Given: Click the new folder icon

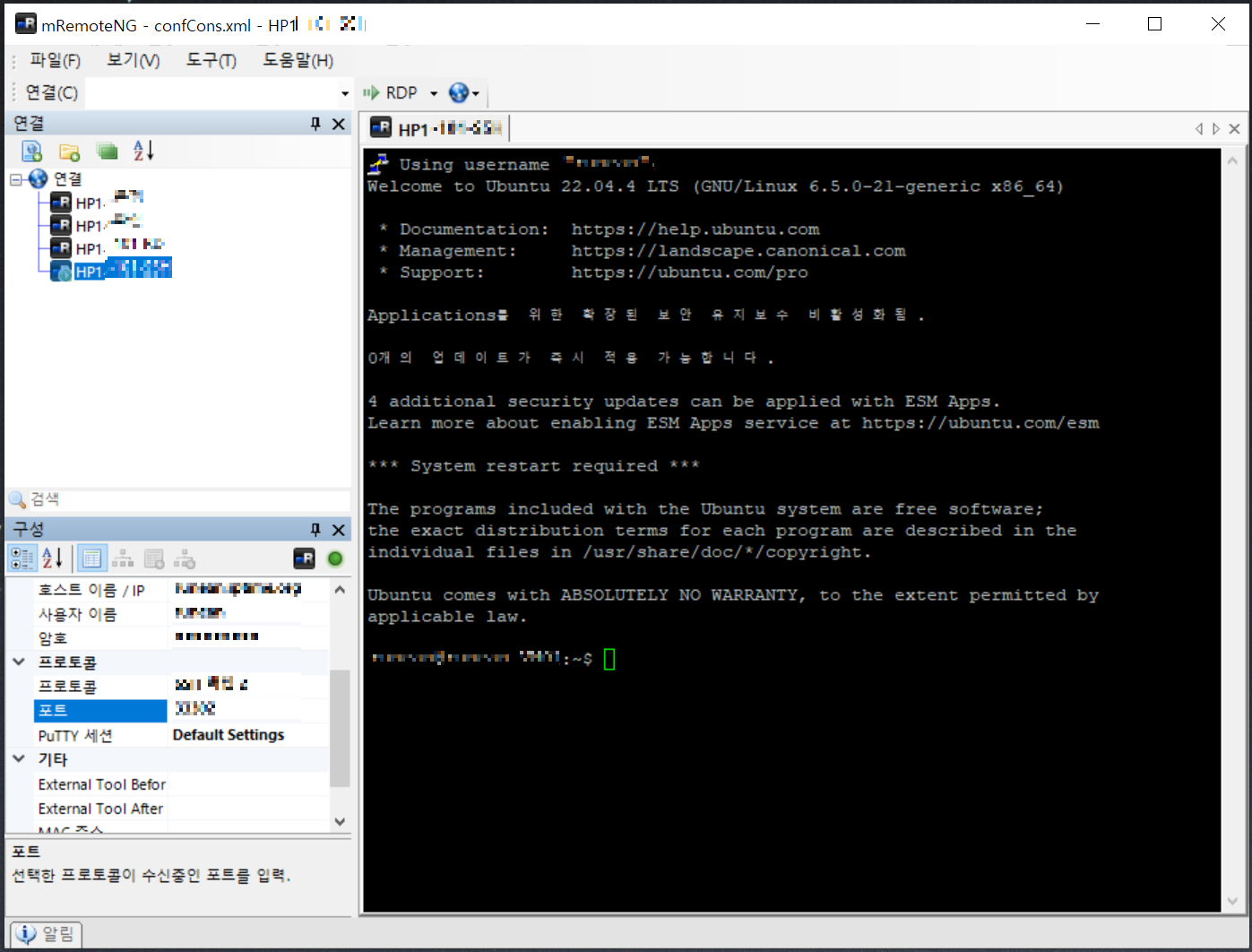Looking at the screenshot, I should point(69,151).
